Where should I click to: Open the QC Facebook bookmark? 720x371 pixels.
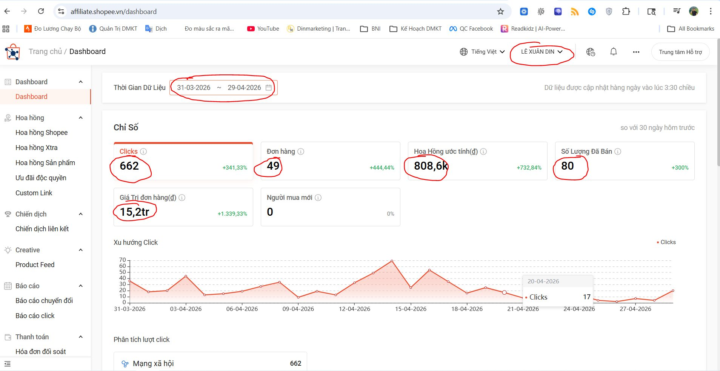coord(471,28)
